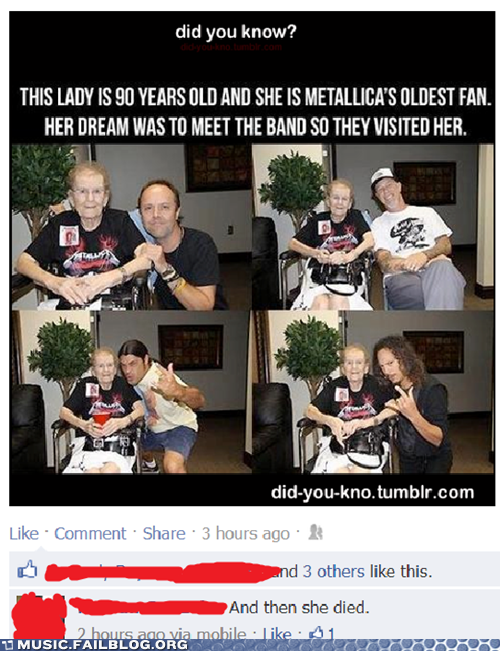Open the bottom-left photo with man in blue shorts
Screen dimensions: 500x651
coord(131,392)
